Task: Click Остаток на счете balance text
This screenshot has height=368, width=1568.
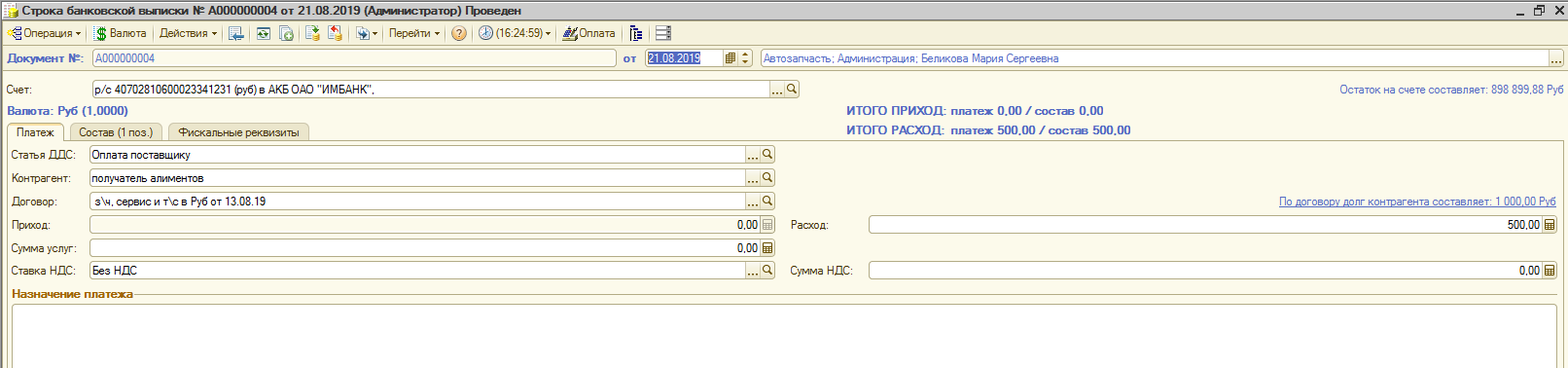Action: click(x=1451, y=90)
